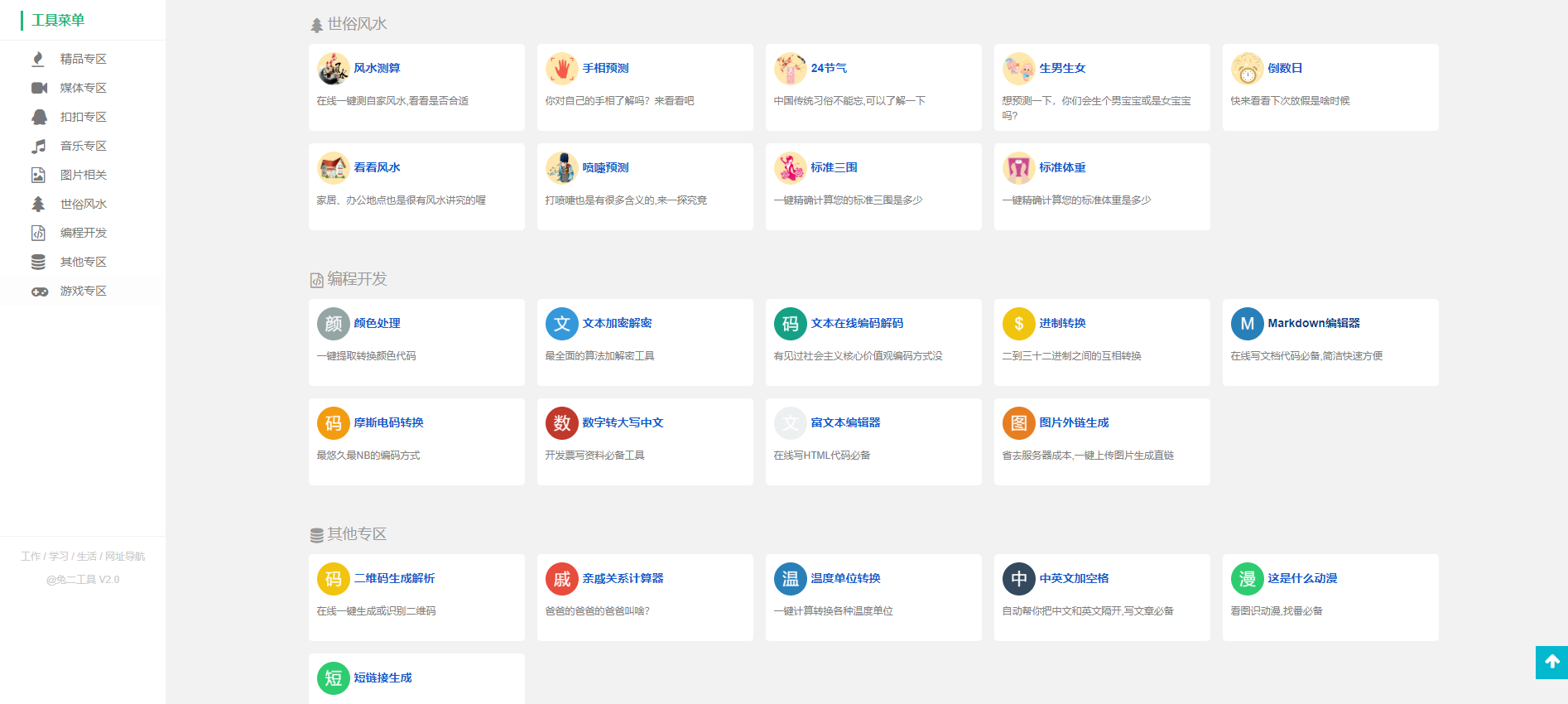Open the 进制转换 title link
The height and width of the screenshot is (704, 1568).
1062,323
